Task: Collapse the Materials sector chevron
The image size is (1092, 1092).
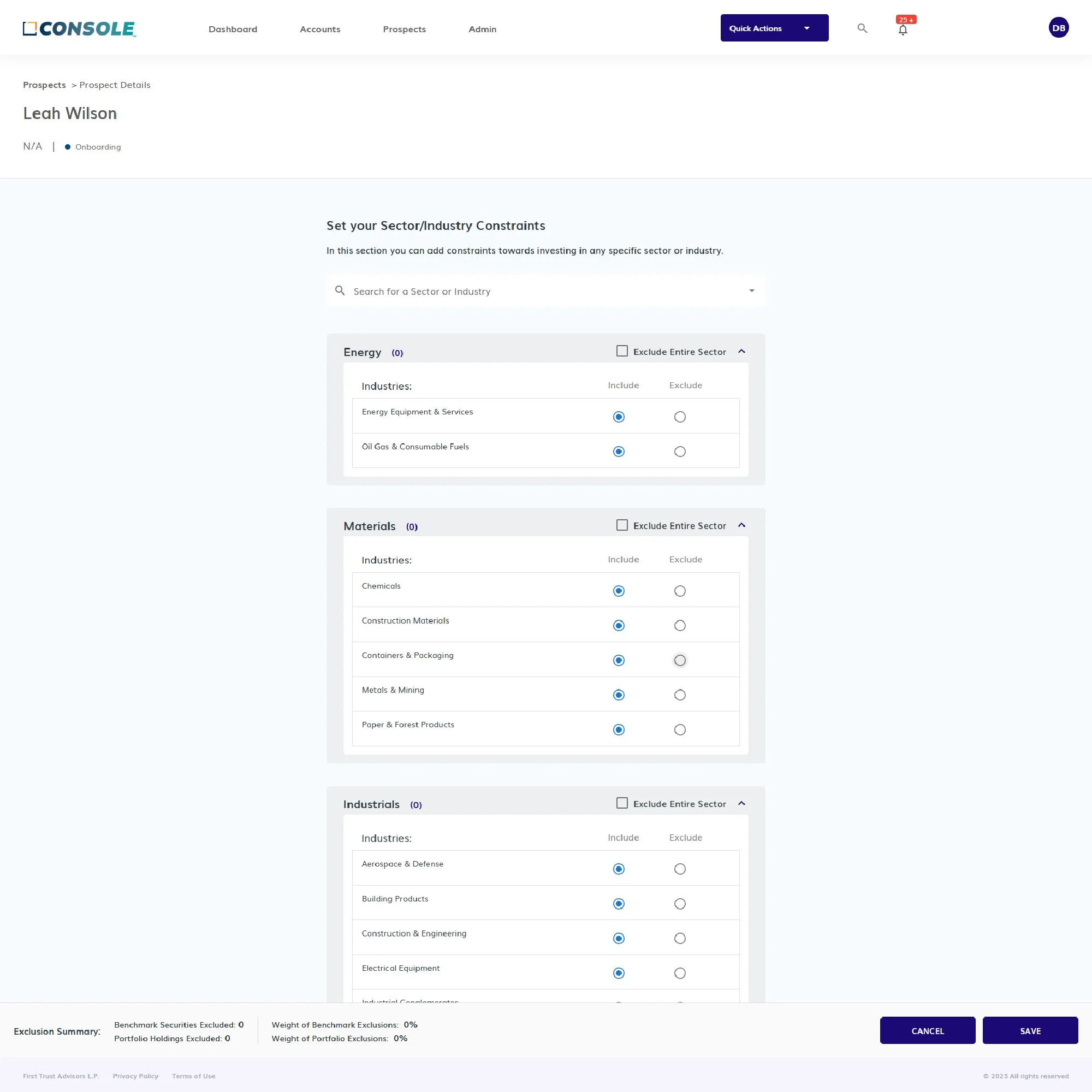Action: [741, 526]
